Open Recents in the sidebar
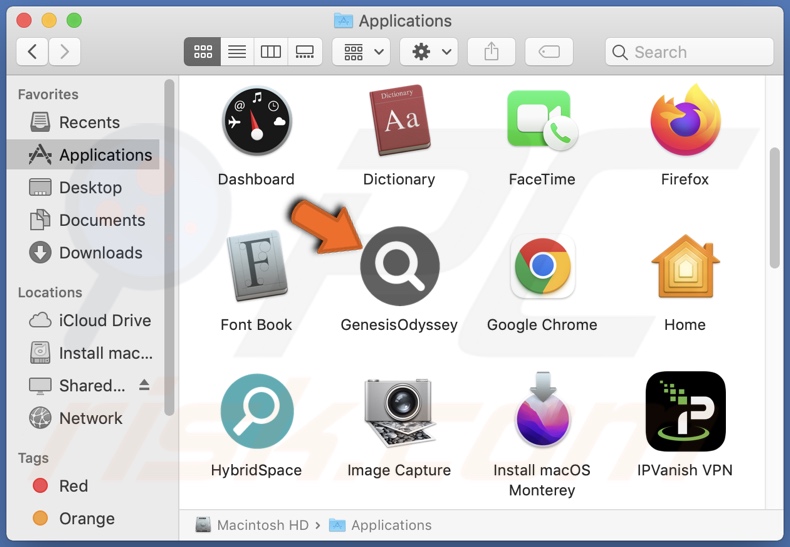The image size is (790, 547). point(83,122)
